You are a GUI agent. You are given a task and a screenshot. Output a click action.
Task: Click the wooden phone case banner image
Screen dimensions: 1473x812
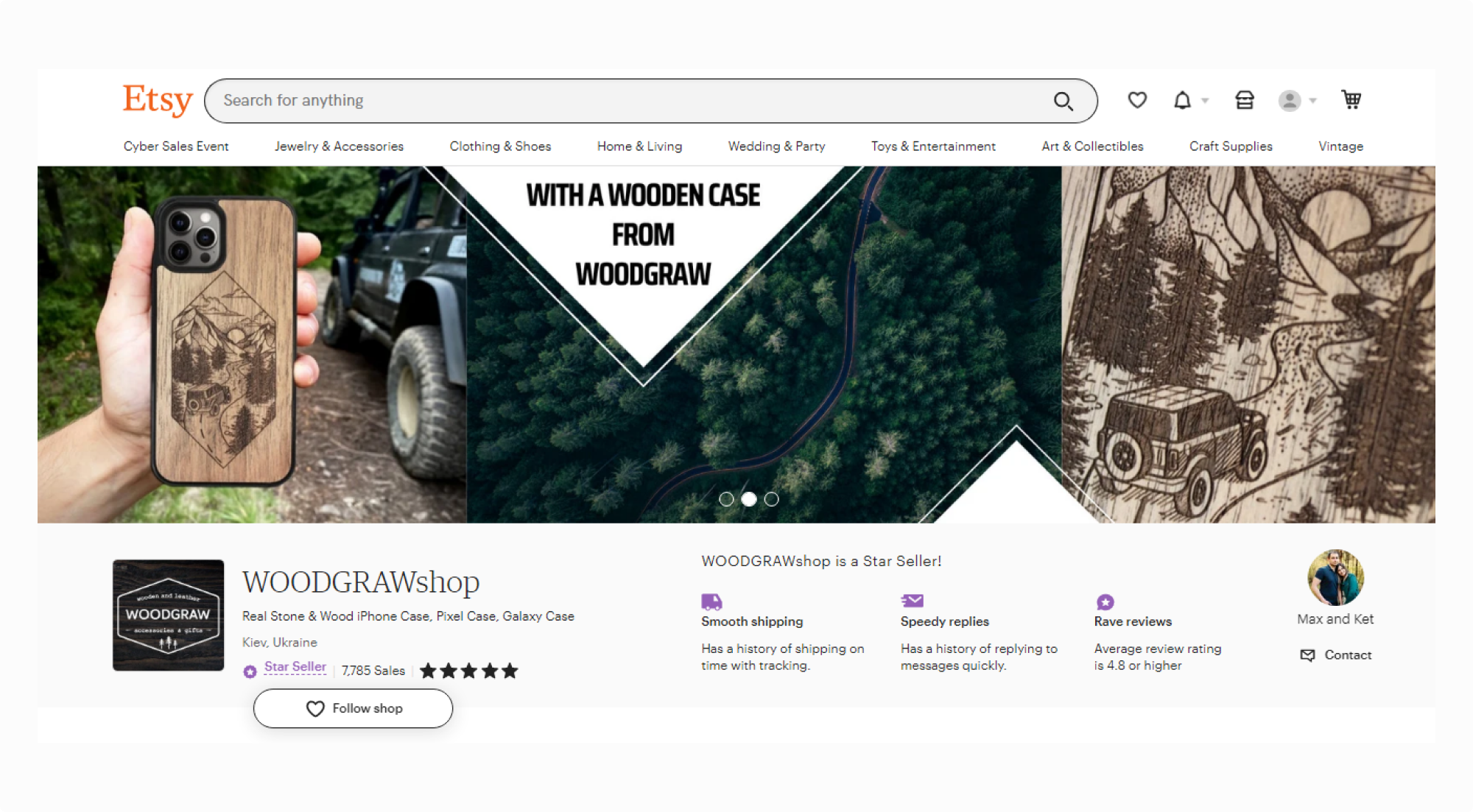252,345
